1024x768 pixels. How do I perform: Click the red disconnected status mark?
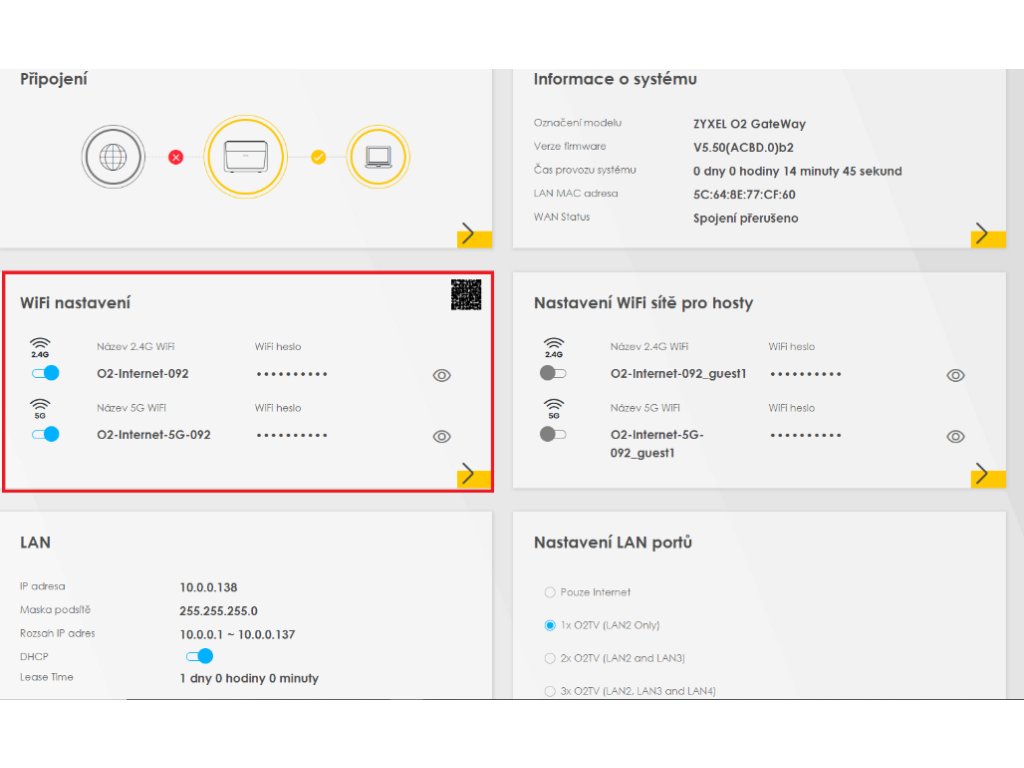[176, 157]
